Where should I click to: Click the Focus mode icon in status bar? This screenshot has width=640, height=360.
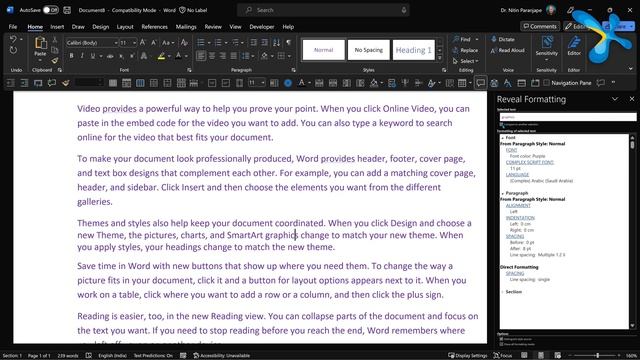point(497,356)
